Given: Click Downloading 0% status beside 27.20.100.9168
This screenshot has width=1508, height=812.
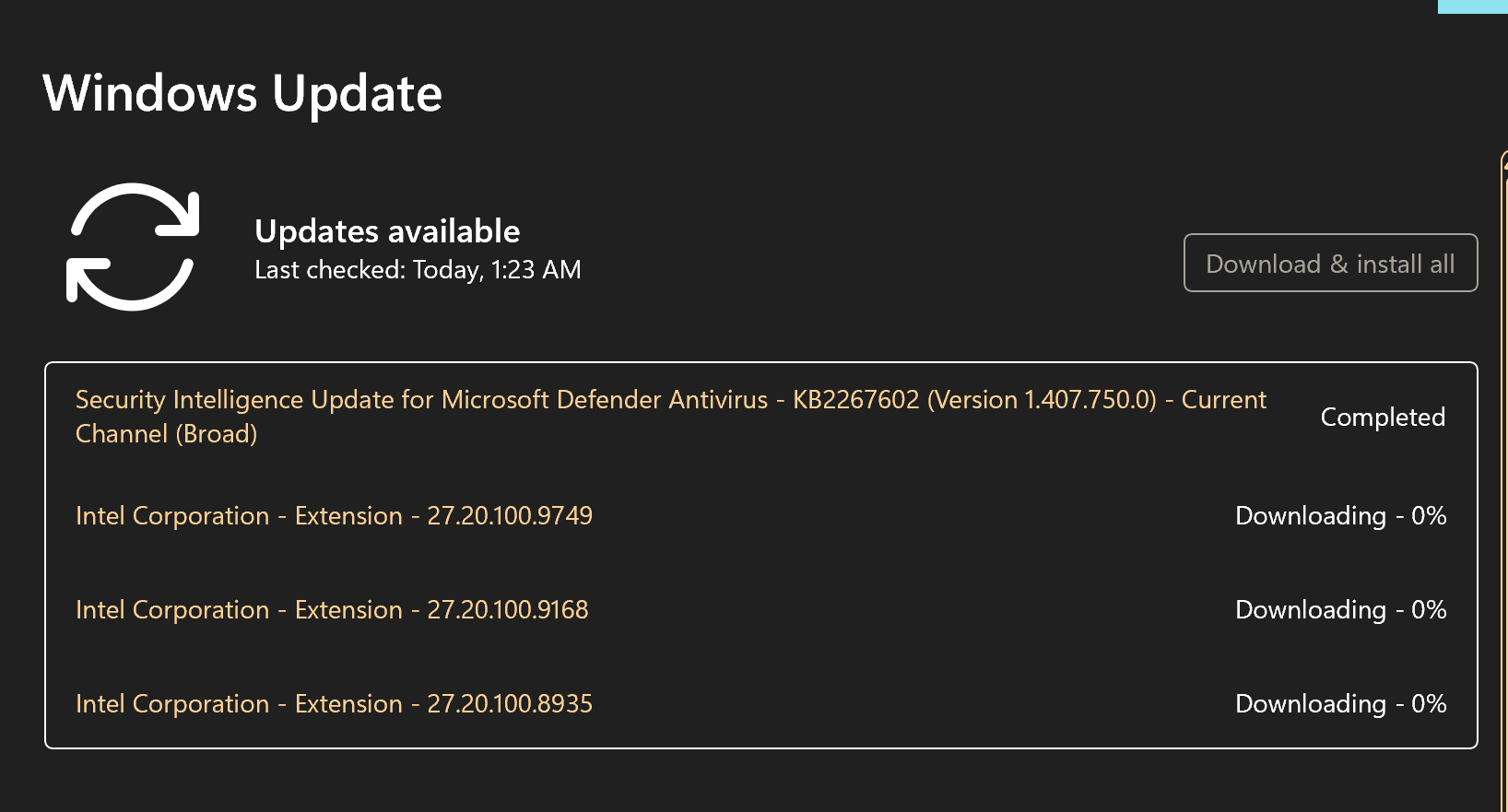Looking at the screenshot, I should [1340, 610].
